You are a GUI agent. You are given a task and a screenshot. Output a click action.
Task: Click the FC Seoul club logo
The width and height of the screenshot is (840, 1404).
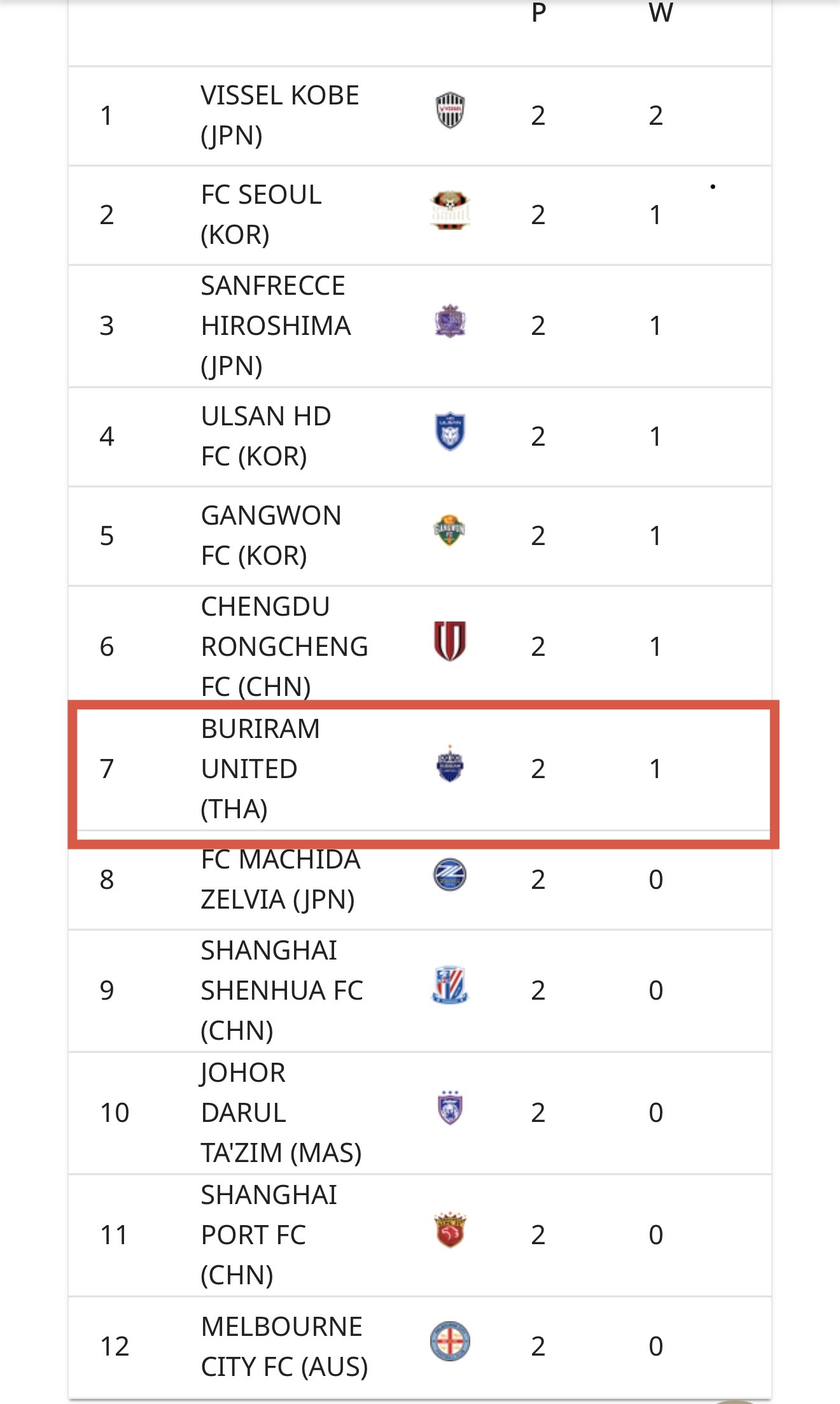tap(450, 210)
